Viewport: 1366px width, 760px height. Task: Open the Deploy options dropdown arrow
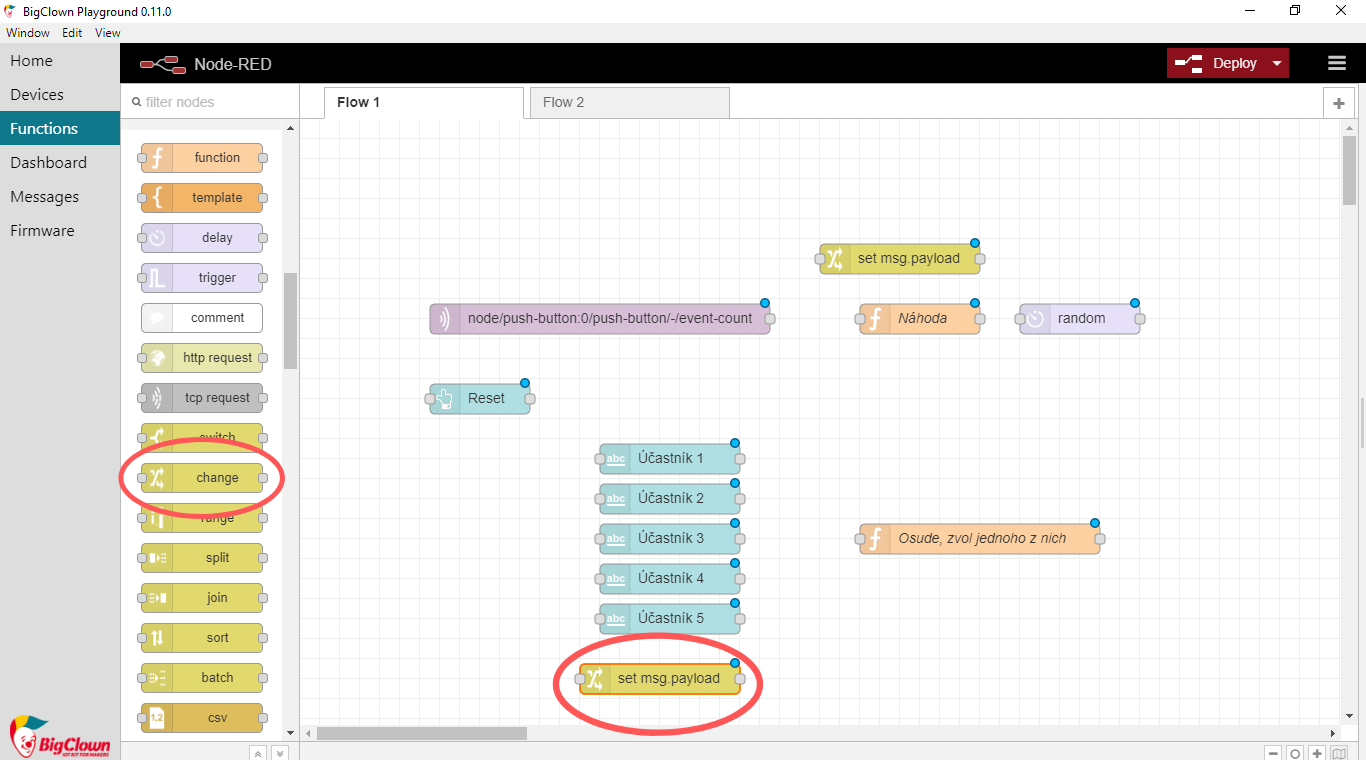click(1277, 63)
